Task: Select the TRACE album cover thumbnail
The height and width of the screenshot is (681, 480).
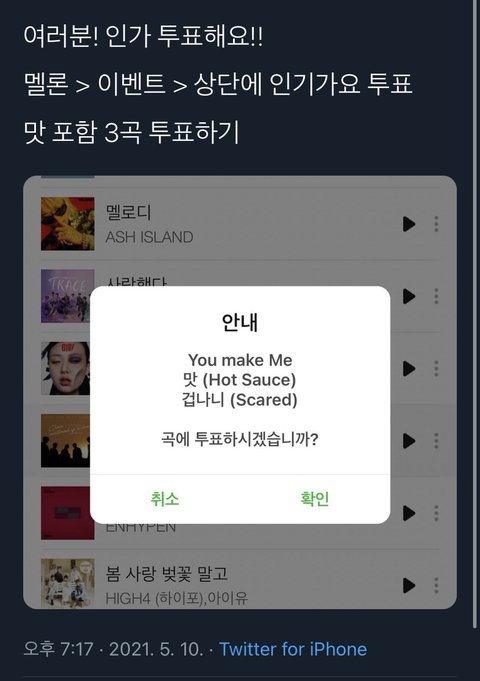Action: [x=66, y=296]
